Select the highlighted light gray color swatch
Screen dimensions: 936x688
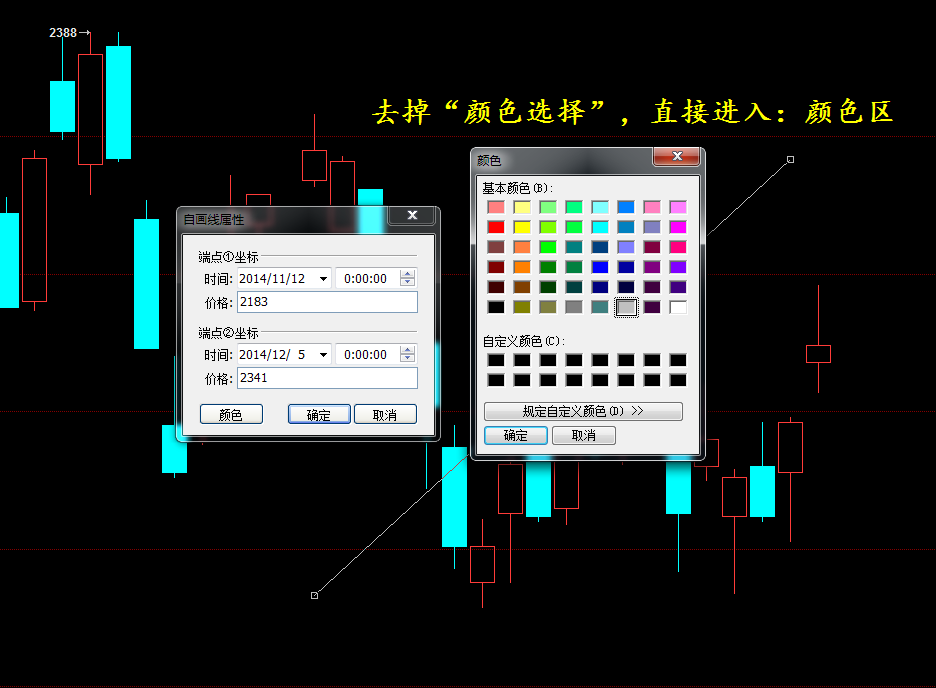pyautogui.click(x=626, y=307)
